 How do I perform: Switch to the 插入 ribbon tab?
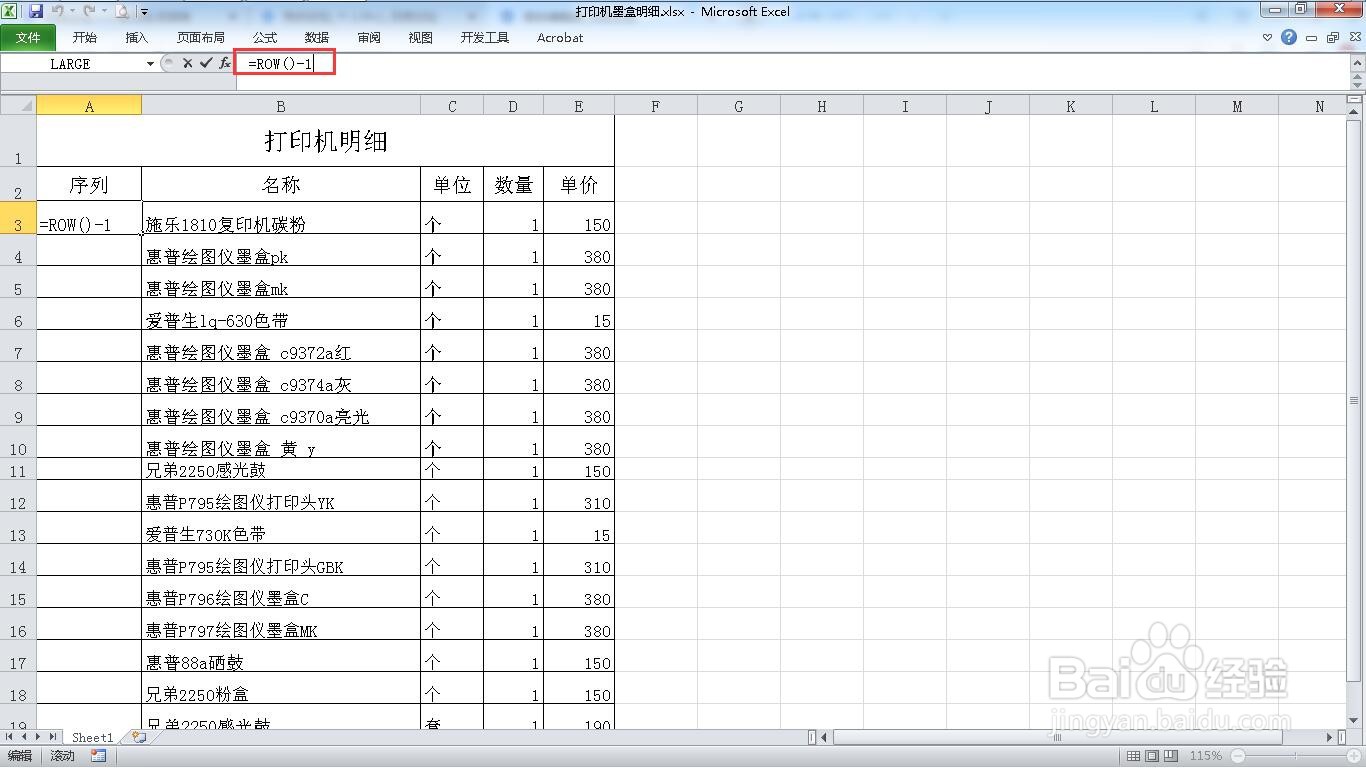(x=137, y=38)
